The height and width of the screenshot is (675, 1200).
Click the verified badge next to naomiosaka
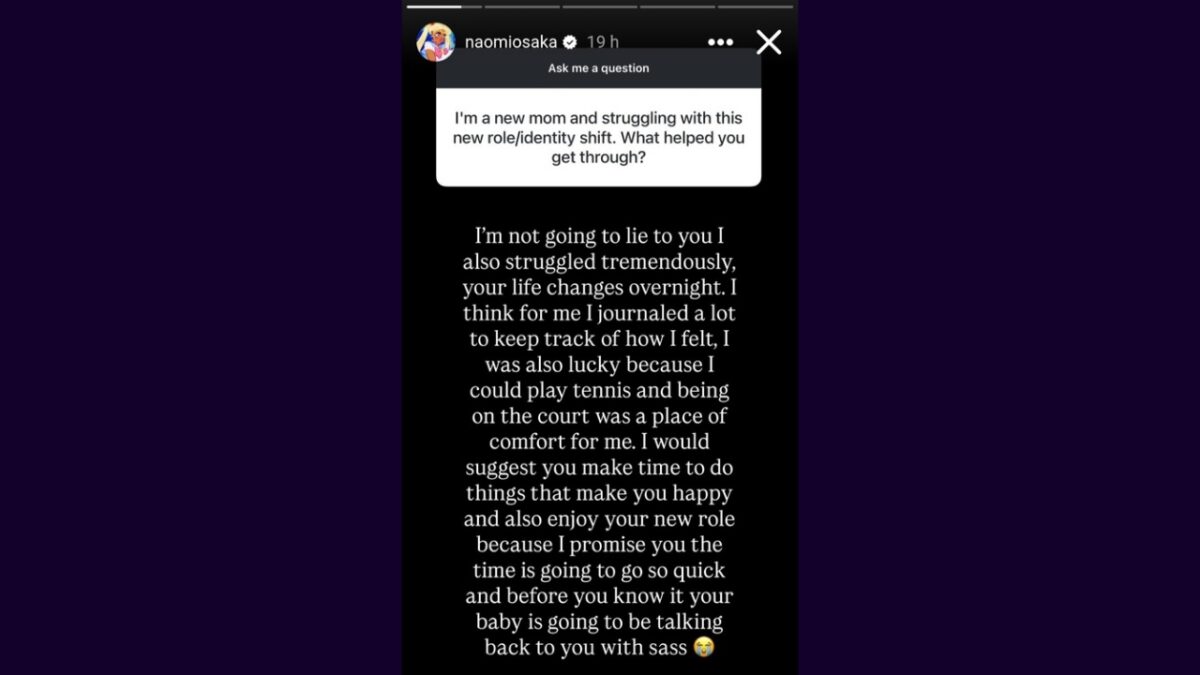(570, 41)
